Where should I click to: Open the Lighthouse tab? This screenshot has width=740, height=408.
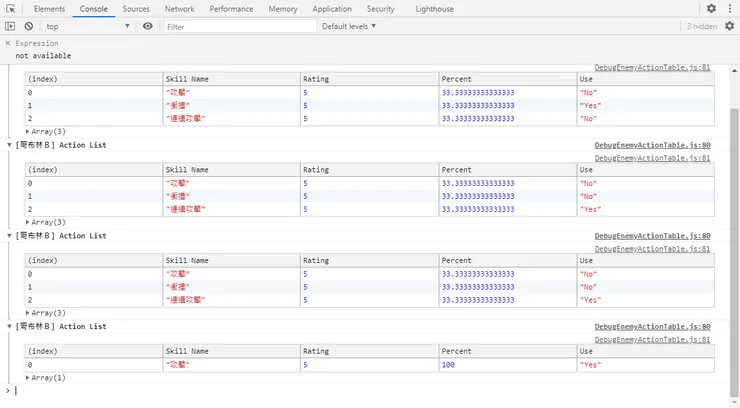434,9
